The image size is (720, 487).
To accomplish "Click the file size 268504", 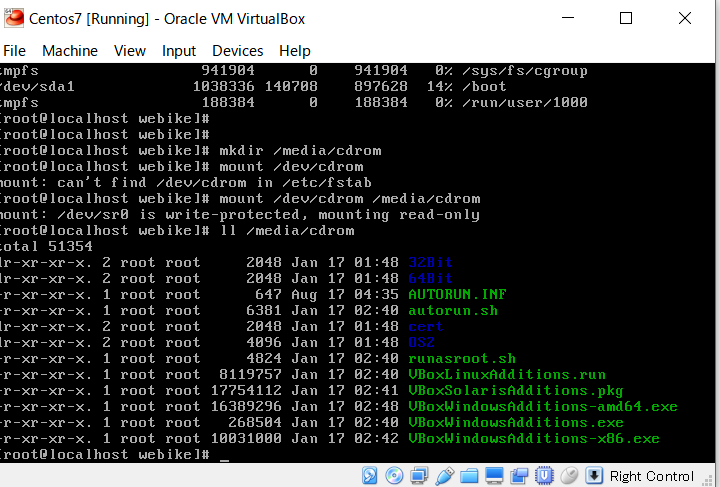I will pos(255,422).
